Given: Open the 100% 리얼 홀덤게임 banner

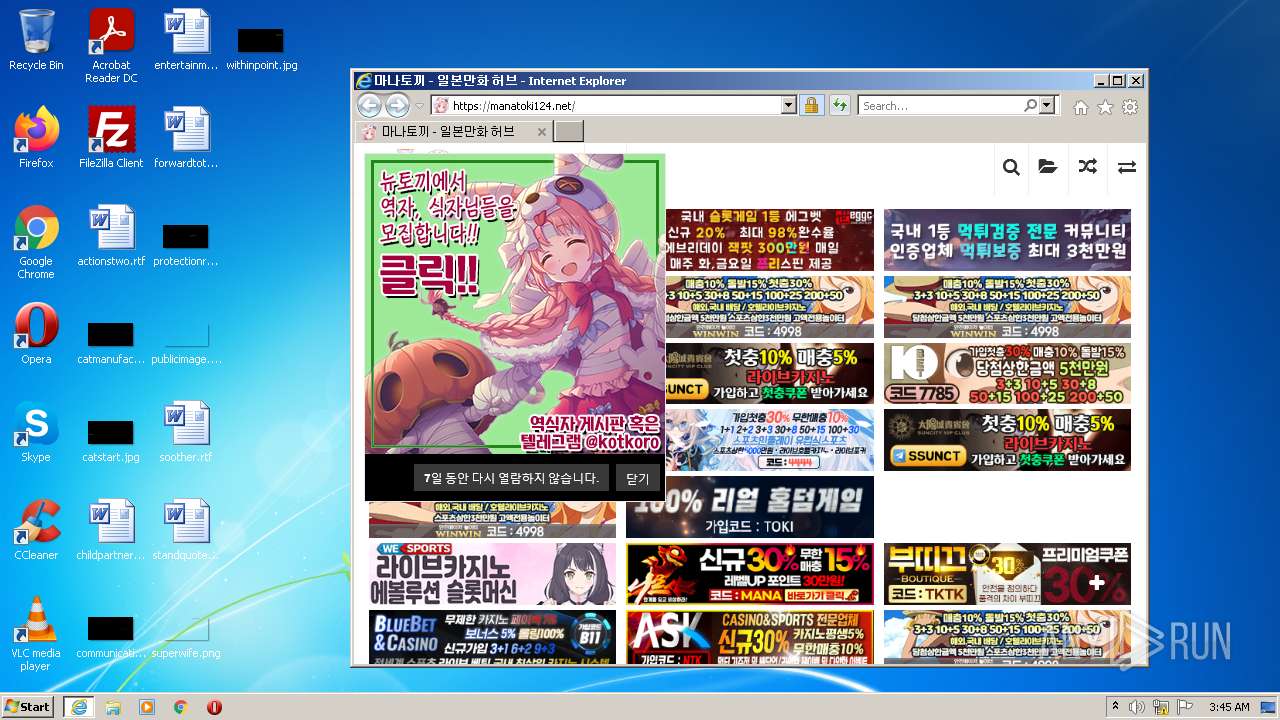Looking at the screenshot, I should (x=750, y=507).
